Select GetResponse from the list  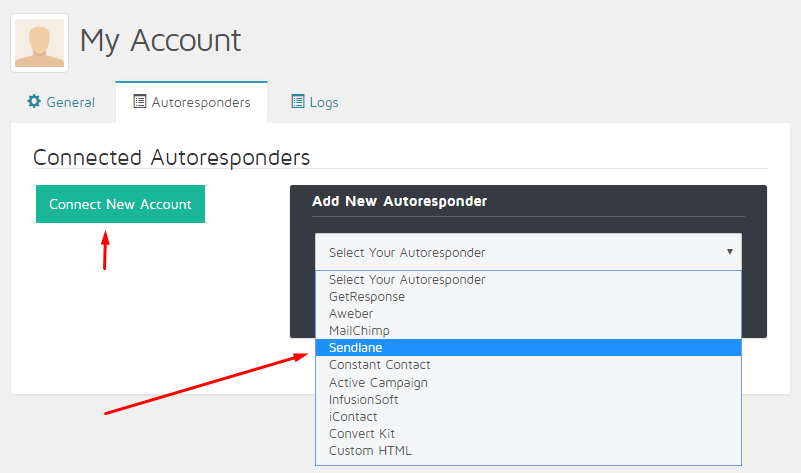pyautogui.click(x=528, y=297)
